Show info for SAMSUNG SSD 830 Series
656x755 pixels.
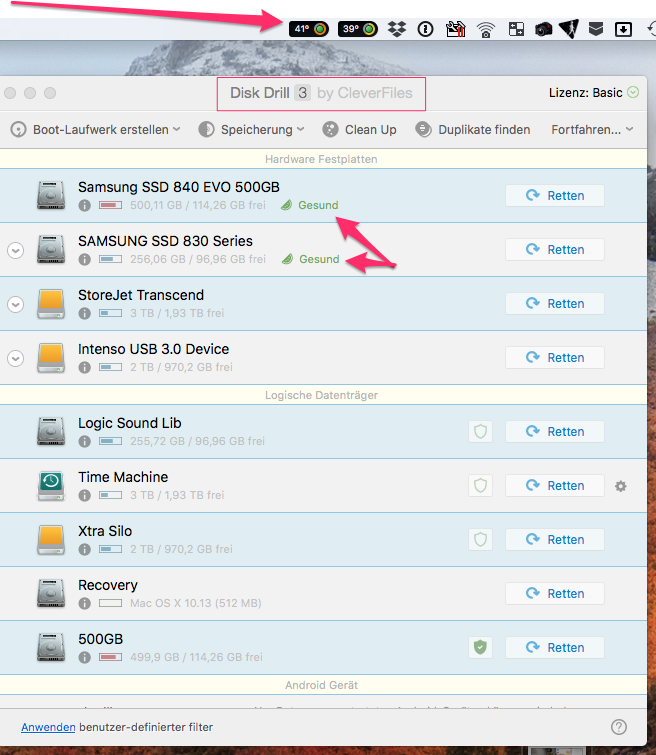tap(84, 260)
